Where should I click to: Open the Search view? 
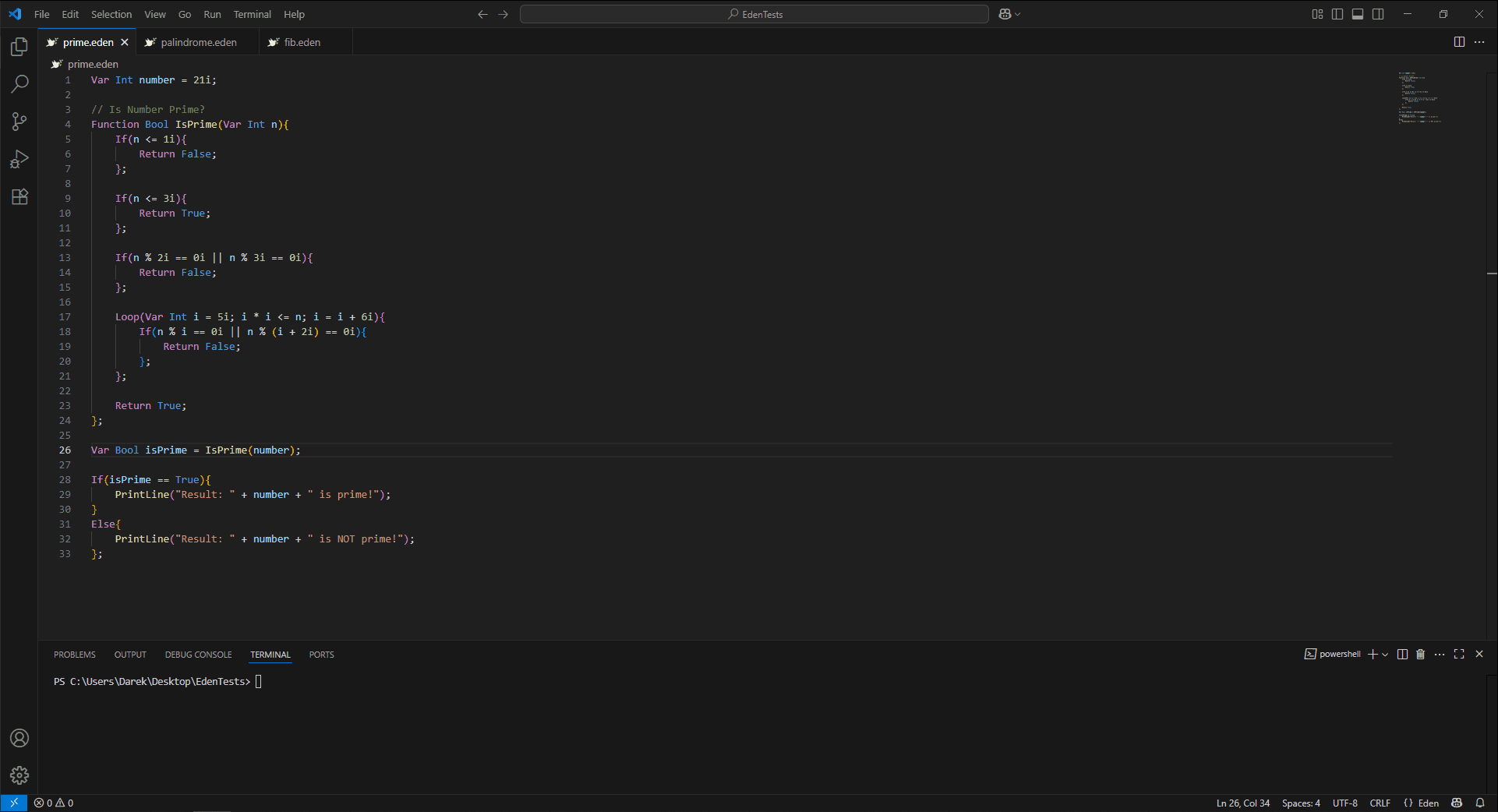coord(19,84)
